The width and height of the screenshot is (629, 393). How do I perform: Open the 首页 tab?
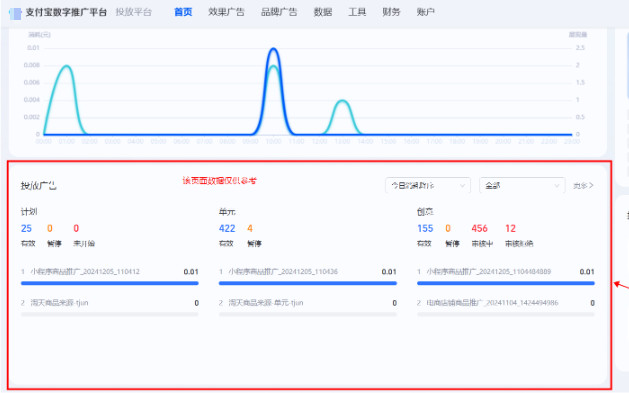(183, 12)
